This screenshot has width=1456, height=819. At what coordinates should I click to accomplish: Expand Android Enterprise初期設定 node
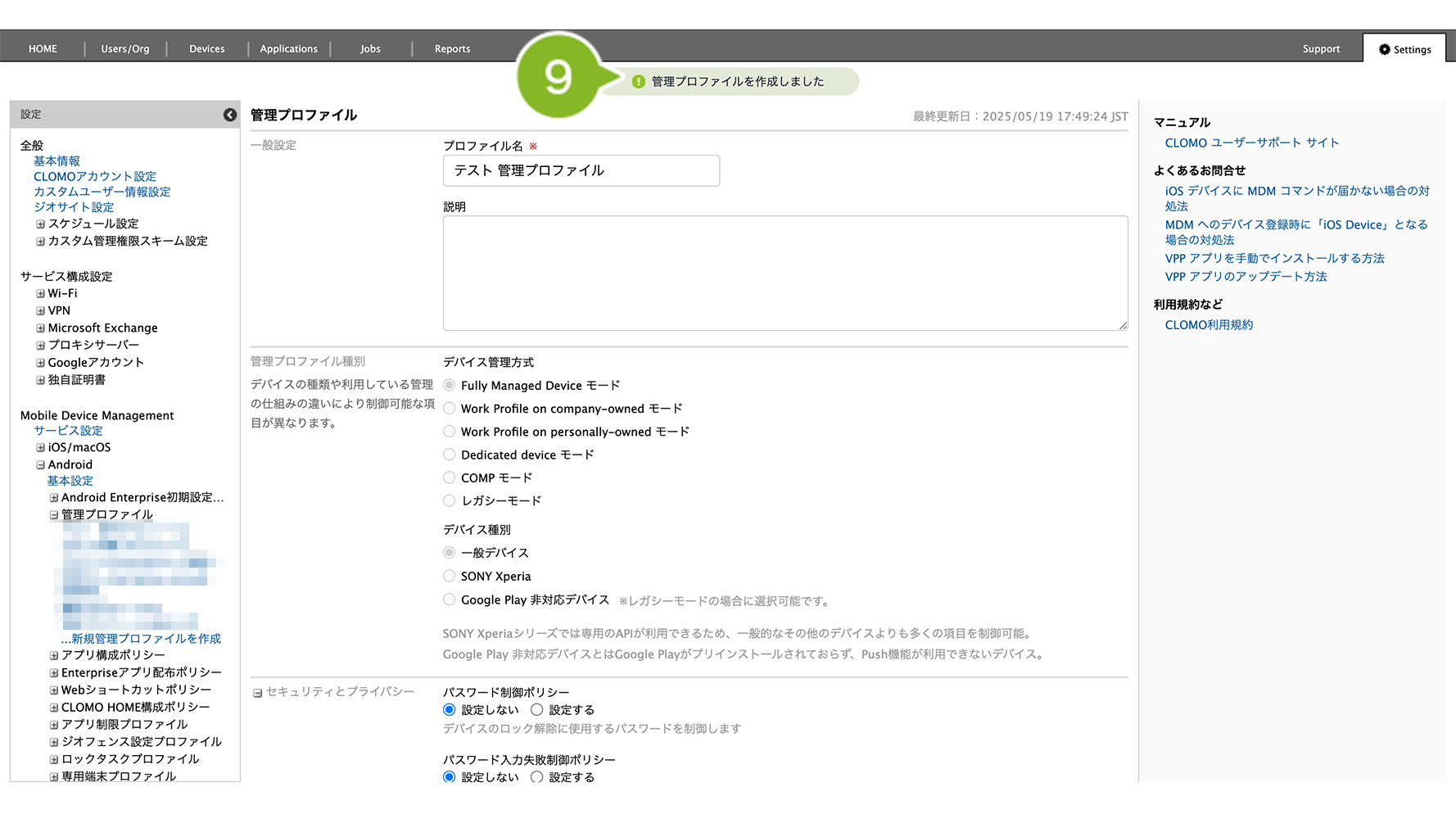pyautogui.click(x=54, y=498)
